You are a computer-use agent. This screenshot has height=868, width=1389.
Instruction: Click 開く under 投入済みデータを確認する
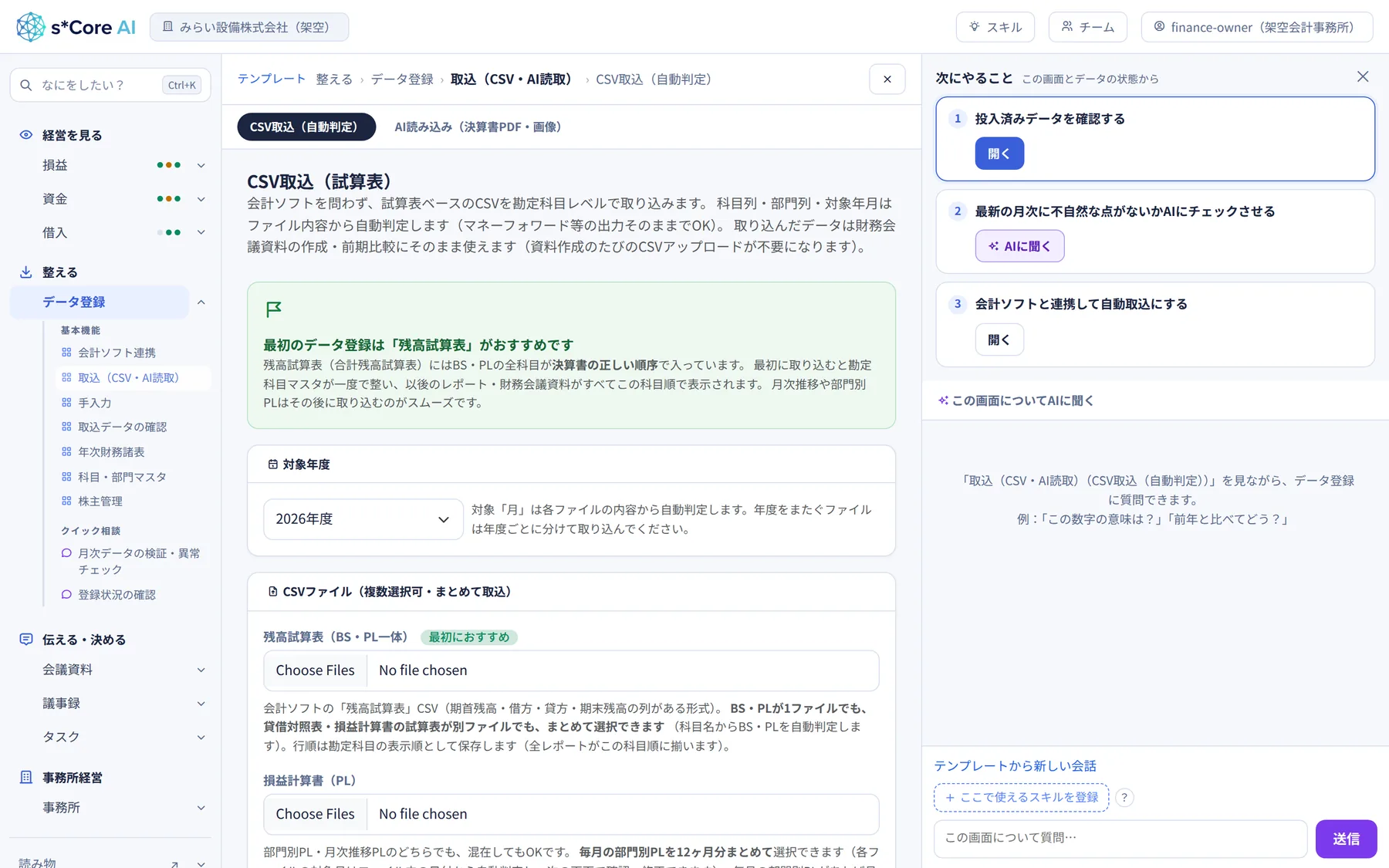[999, 154]
